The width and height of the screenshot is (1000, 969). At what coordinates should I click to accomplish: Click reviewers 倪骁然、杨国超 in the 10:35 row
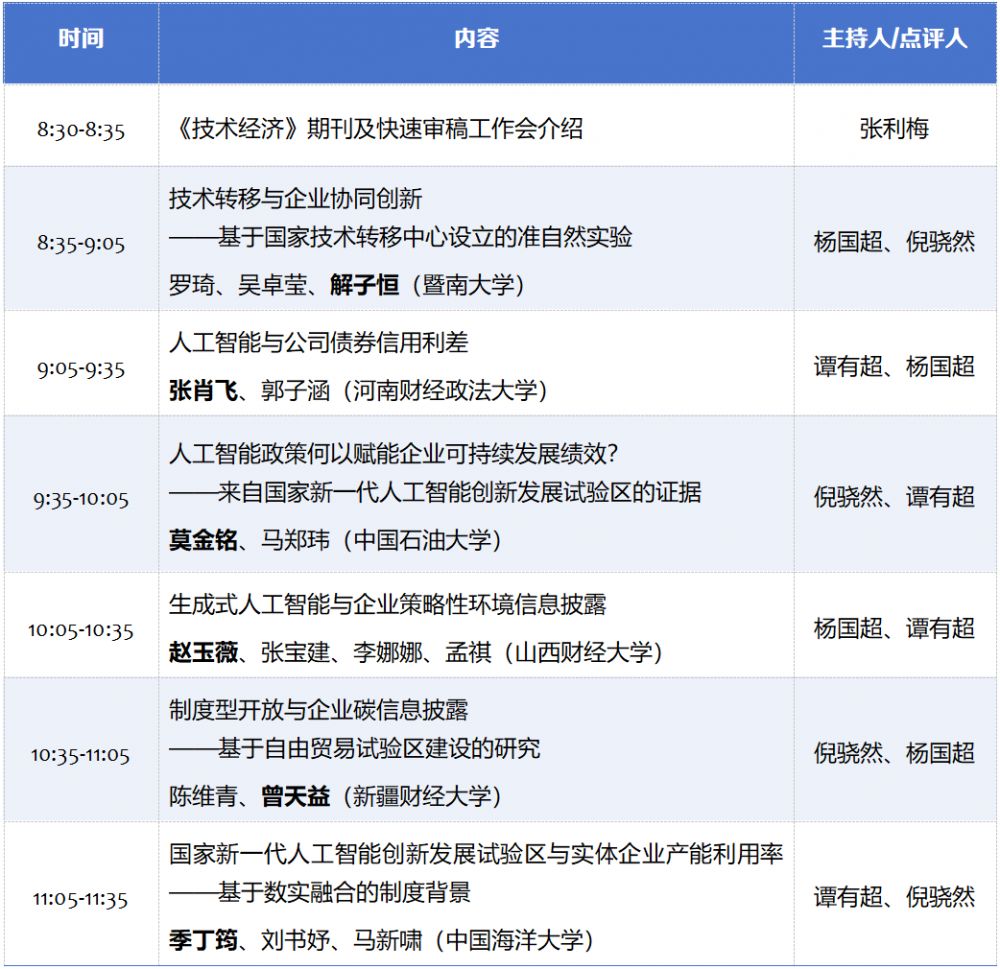coord(894,753)
